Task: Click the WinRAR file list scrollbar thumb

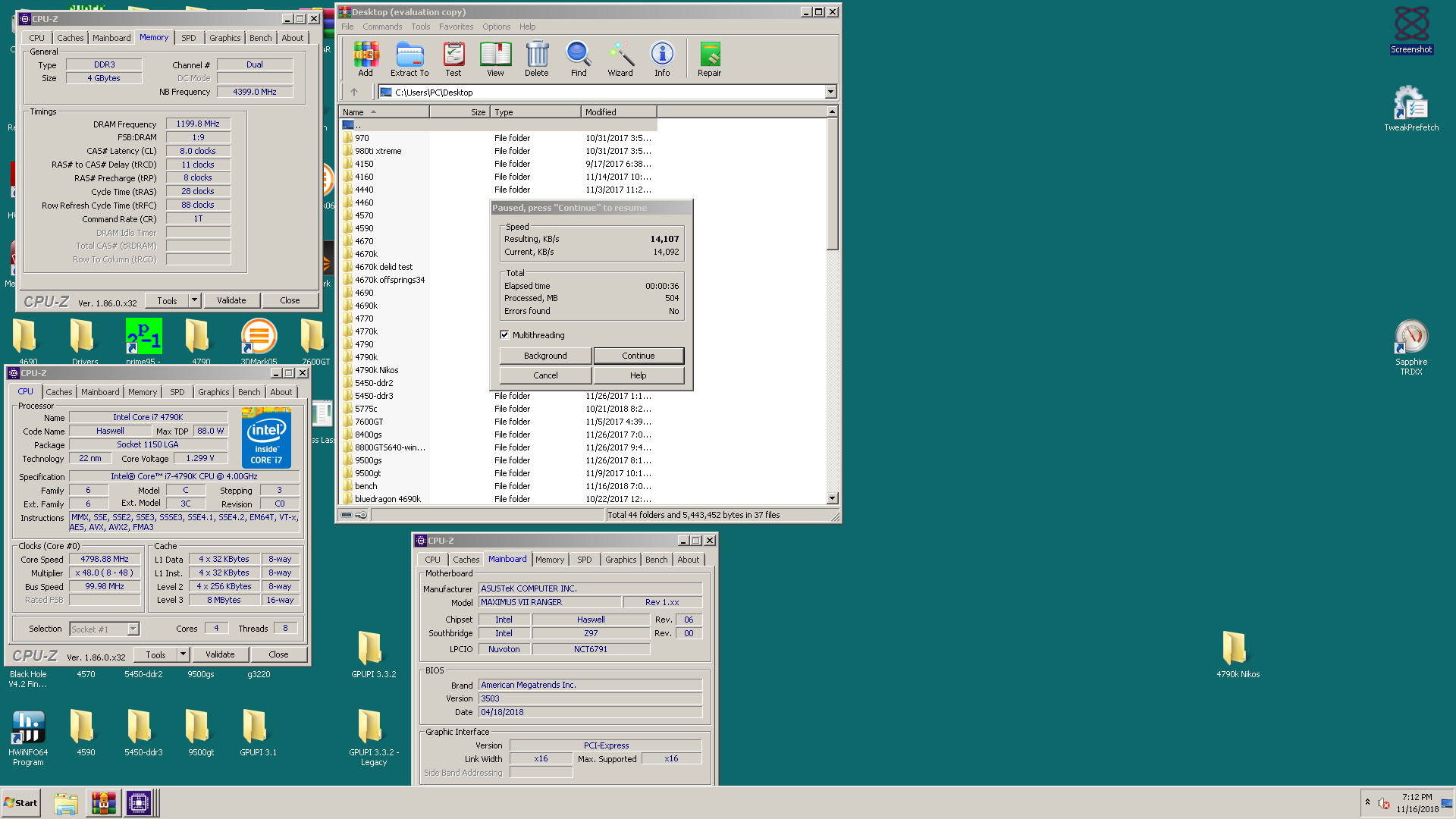Action: pyautogui.click(x=832, y=184)
